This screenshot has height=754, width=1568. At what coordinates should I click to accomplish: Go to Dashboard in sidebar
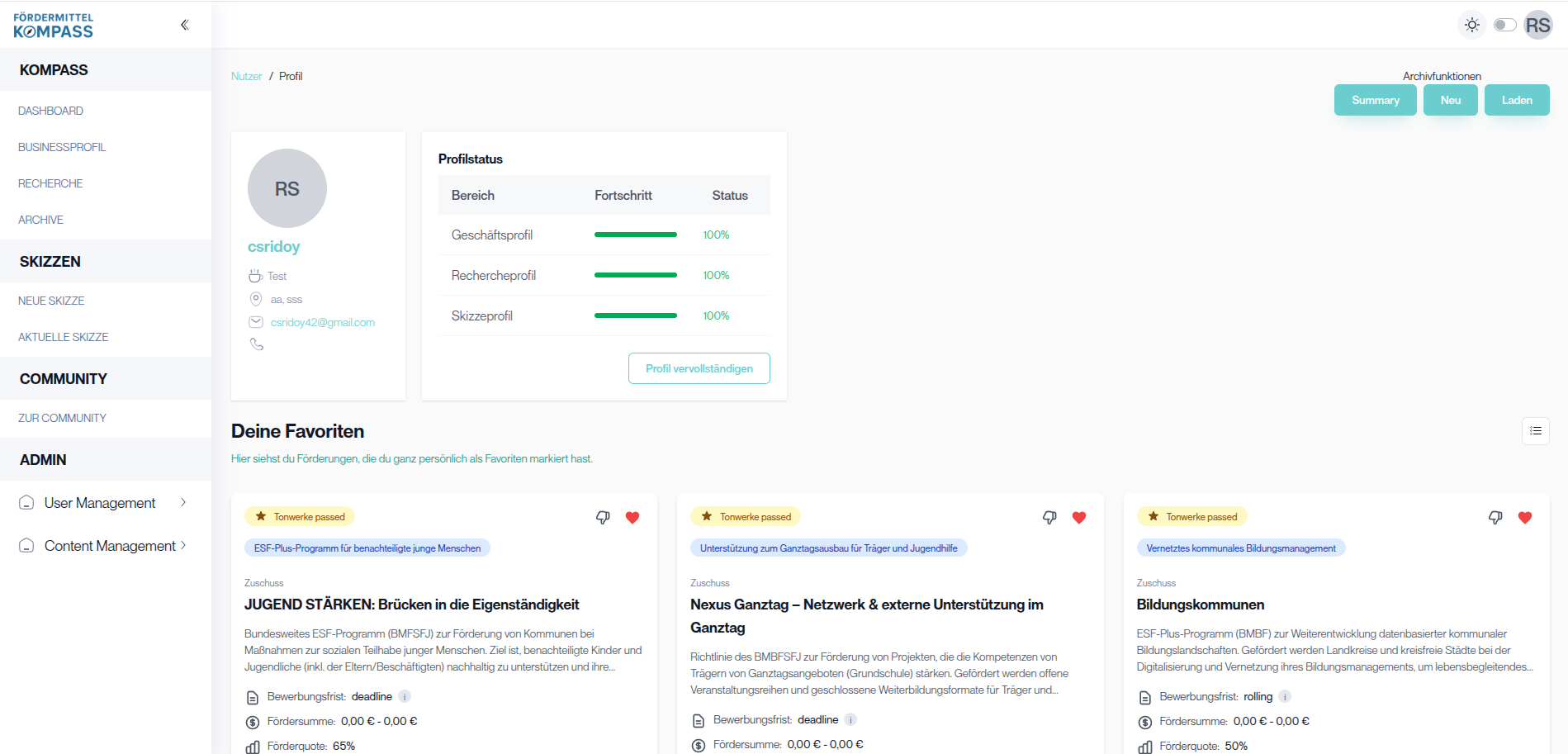(x=50, y=111)
